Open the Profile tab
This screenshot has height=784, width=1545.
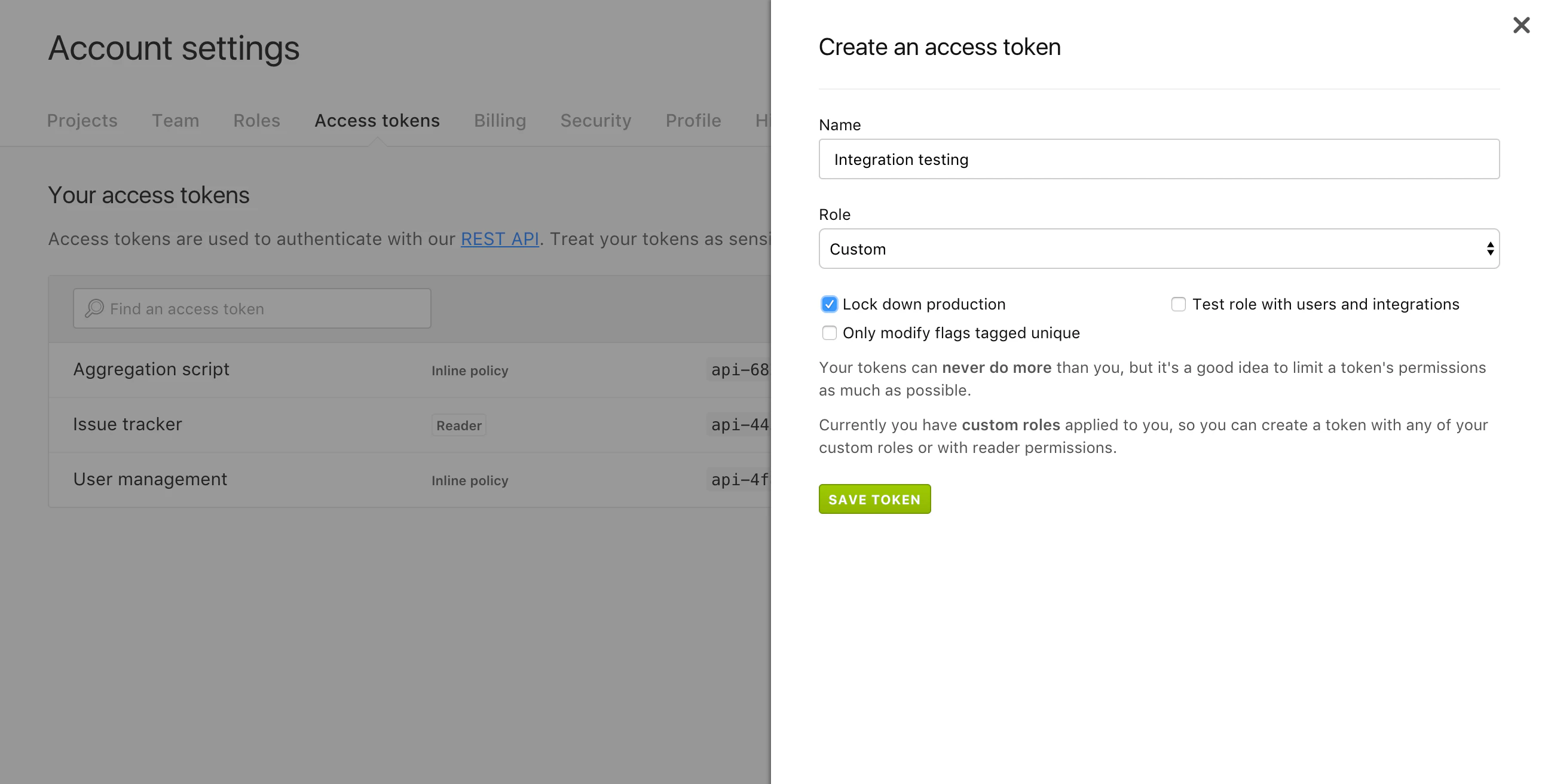point(693,121)
